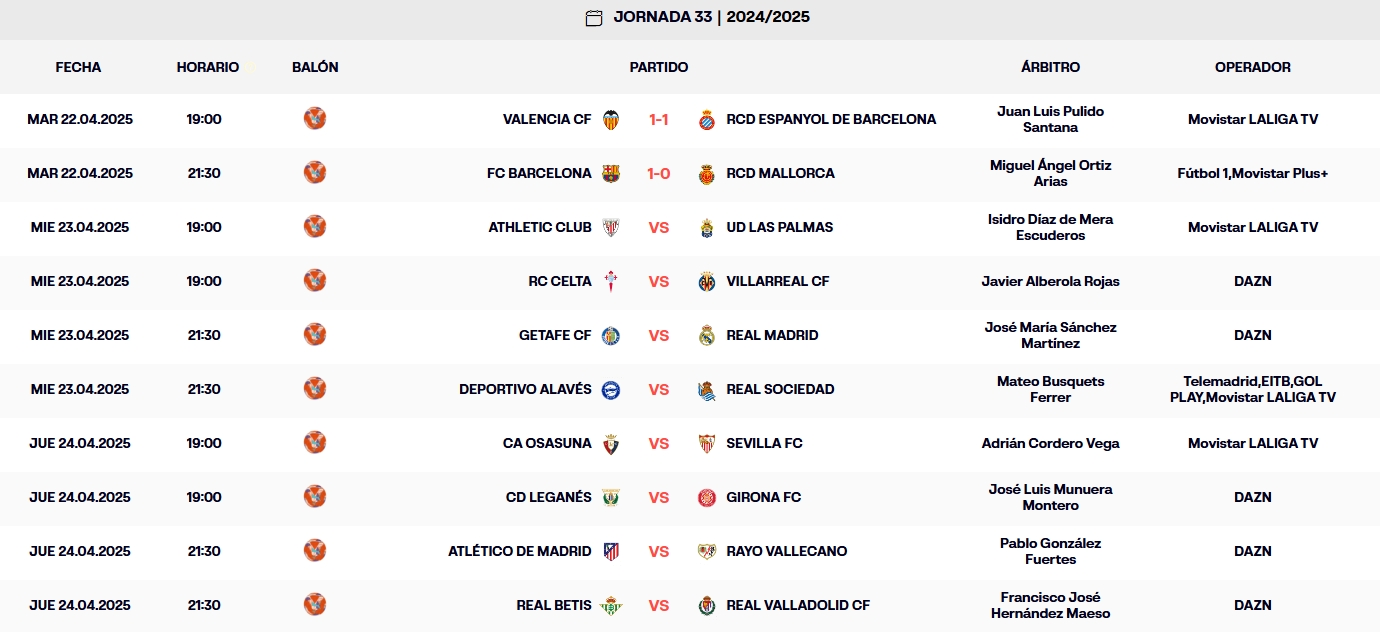1380x632 pixels.
Task: Click the FC Barcelona crest
Action: (x=611, y=174)
